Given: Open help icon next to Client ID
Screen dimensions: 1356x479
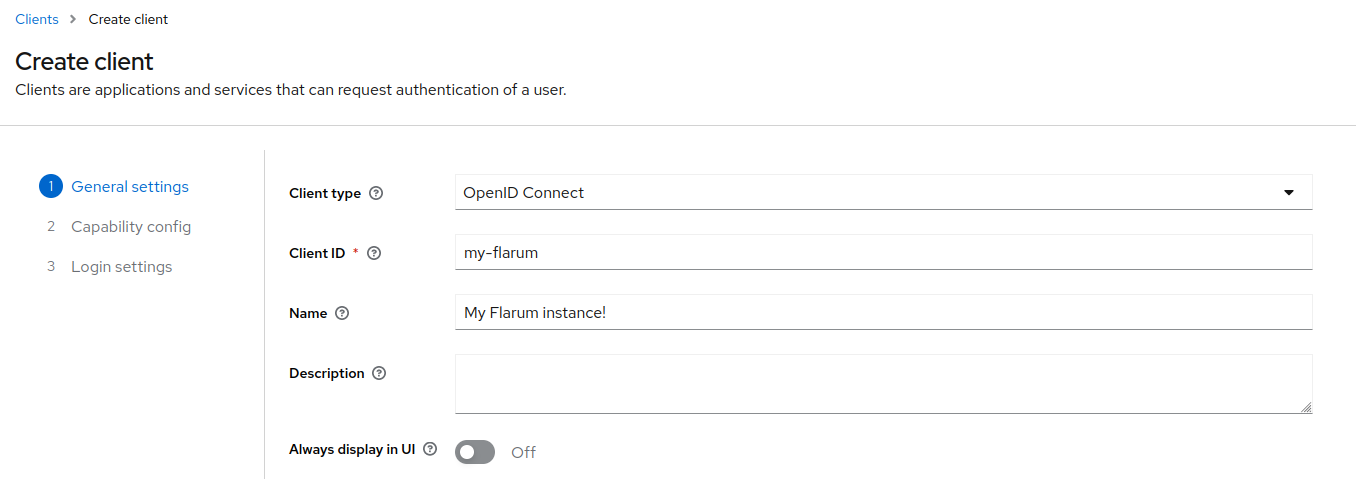Looking at the screenshot, I should tap(374, 253).
